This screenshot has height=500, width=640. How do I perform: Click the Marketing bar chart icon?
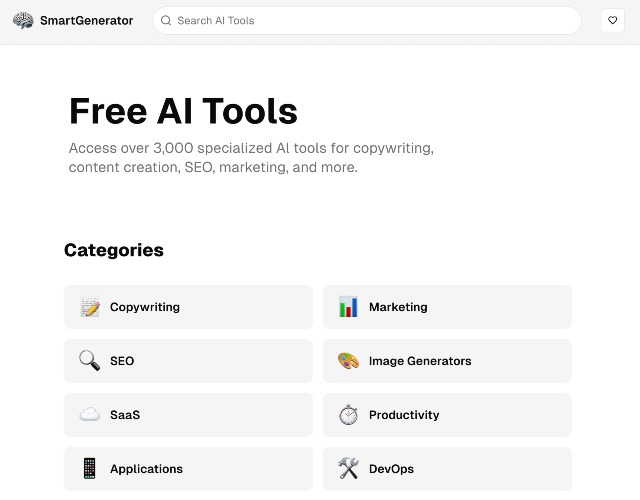click(x=348, y=307)
